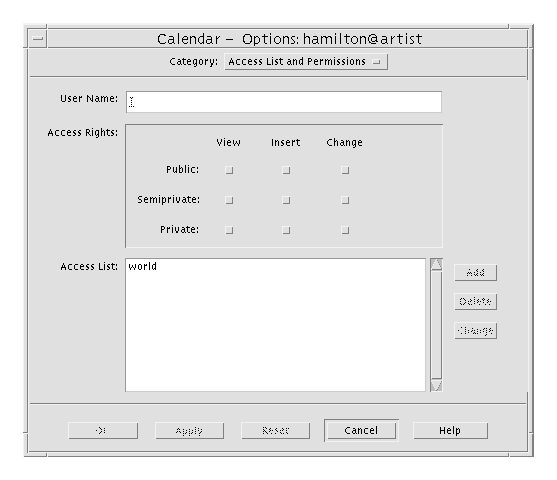The height and width of the screenshot is (480, 557).
Task: Focus the User Name text field
Action: tap(284, 102)
